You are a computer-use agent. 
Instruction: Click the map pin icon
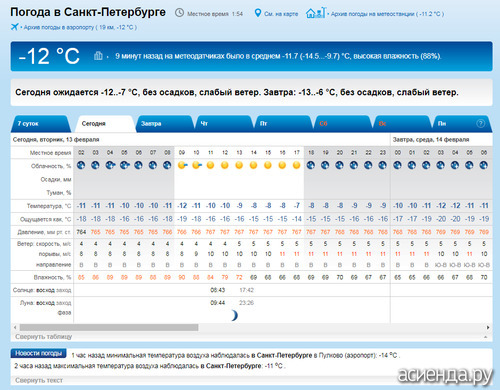[258, 13]
